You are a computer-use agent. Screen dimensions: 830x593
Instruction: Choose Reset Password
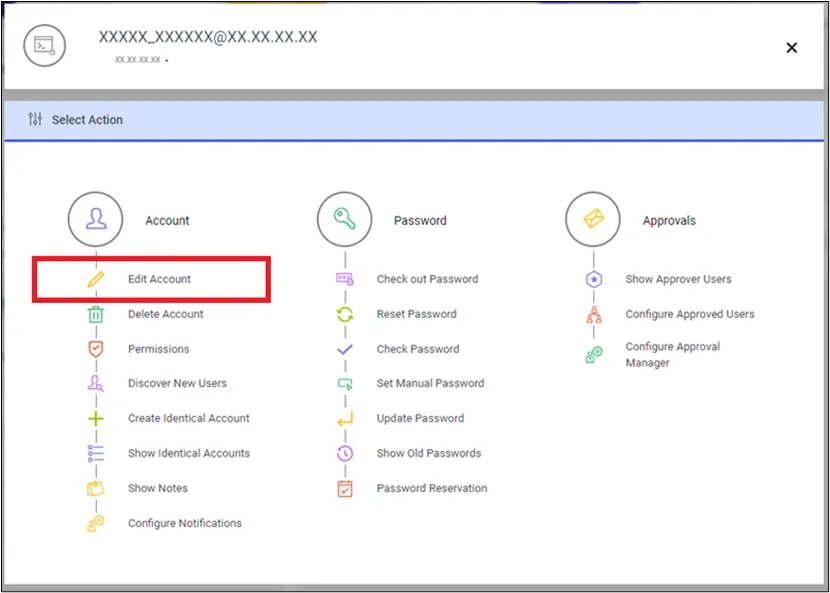[417, 314]
